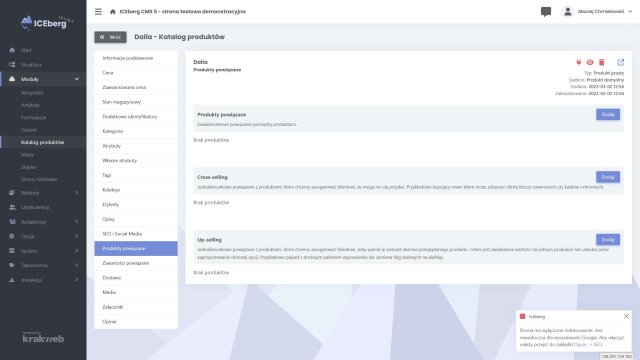Viewport: 640px width, 360px height.
Task: Open the Kategorie tab
Action: [136, 131]
